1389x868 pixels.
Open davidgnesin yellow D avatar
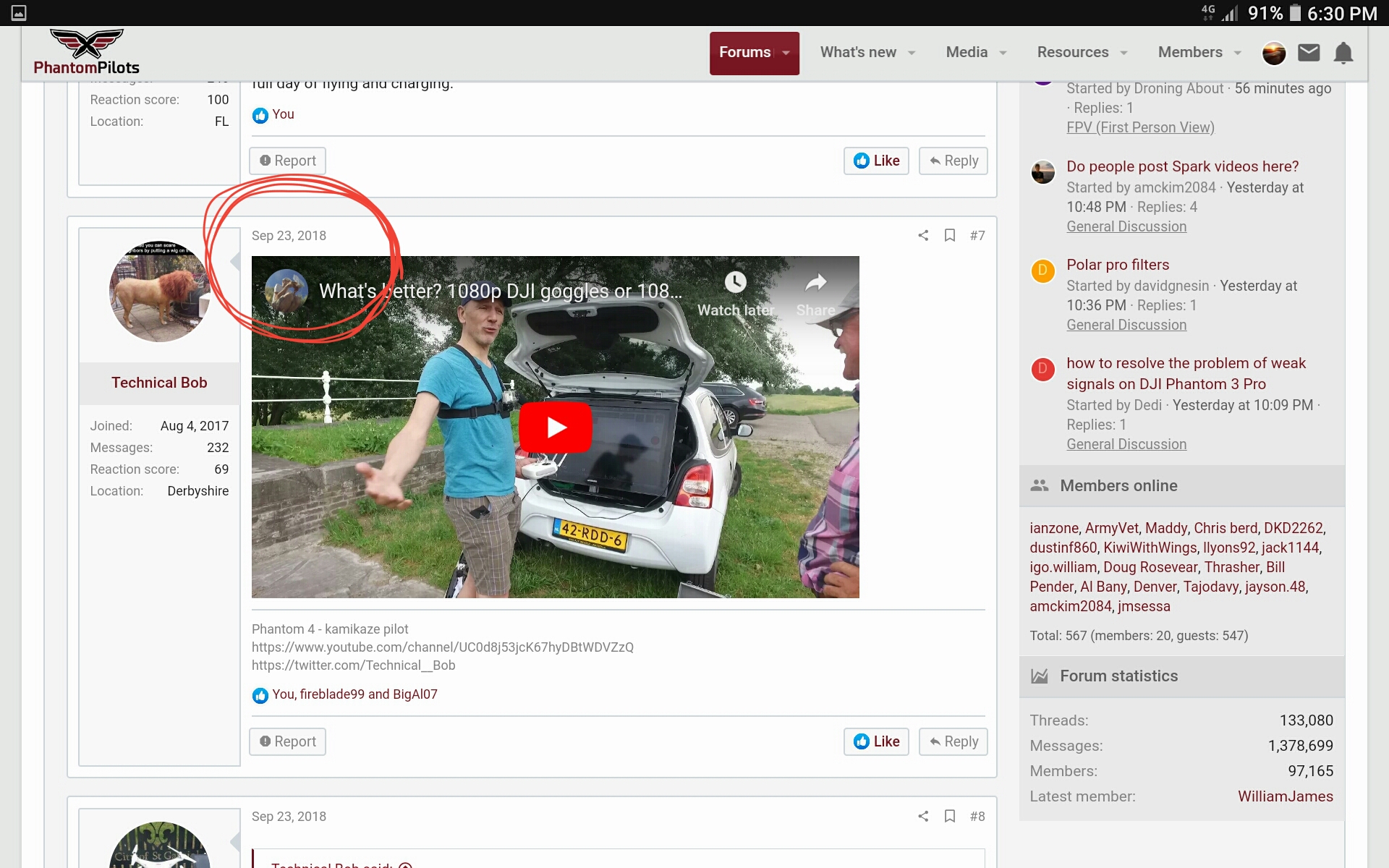click(1042, 271)
